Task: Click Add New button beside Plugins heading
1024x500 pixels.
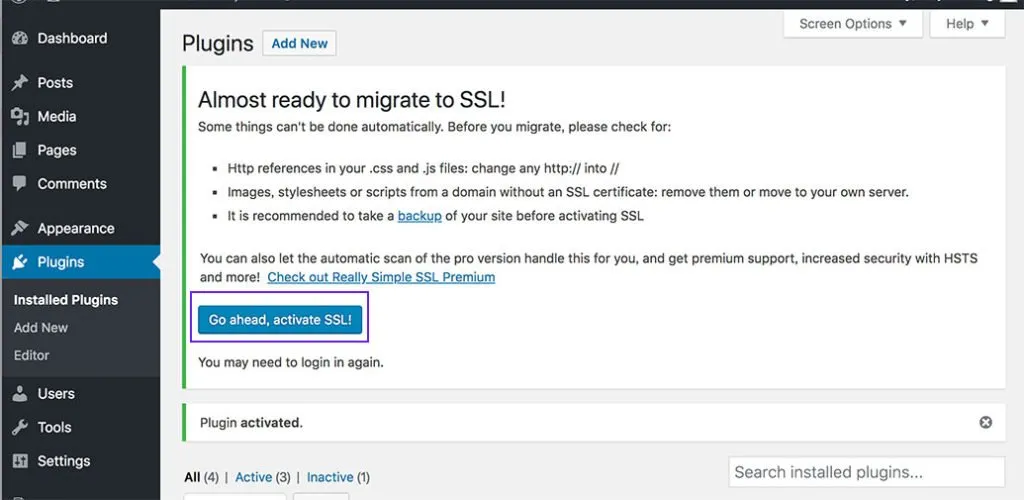Action: [299, 44]
